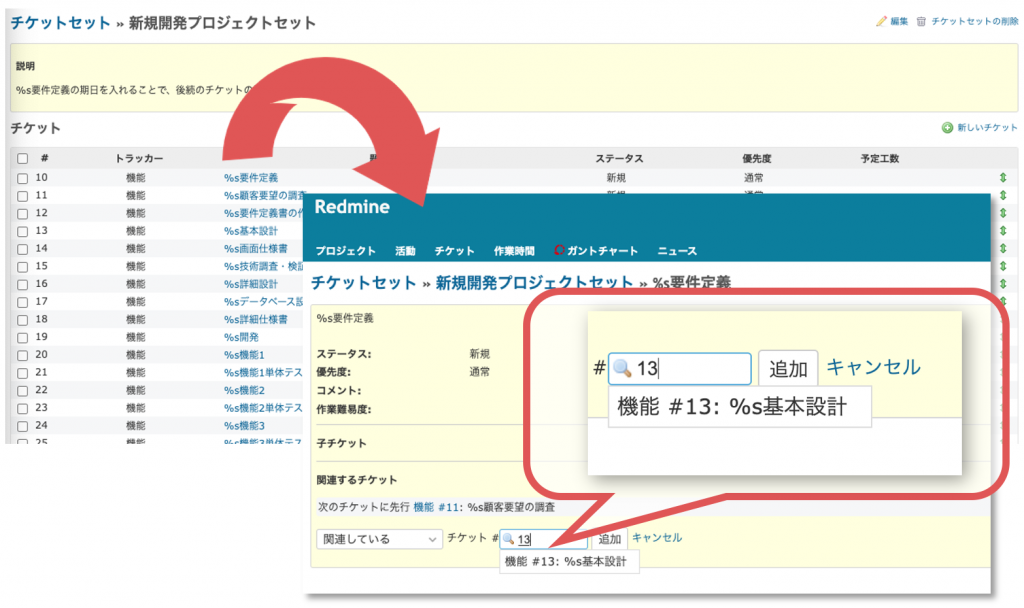Click ステータス column header in ticket table
The width and height of the screenshot is (1024, 608).
(x=619, y=159)
